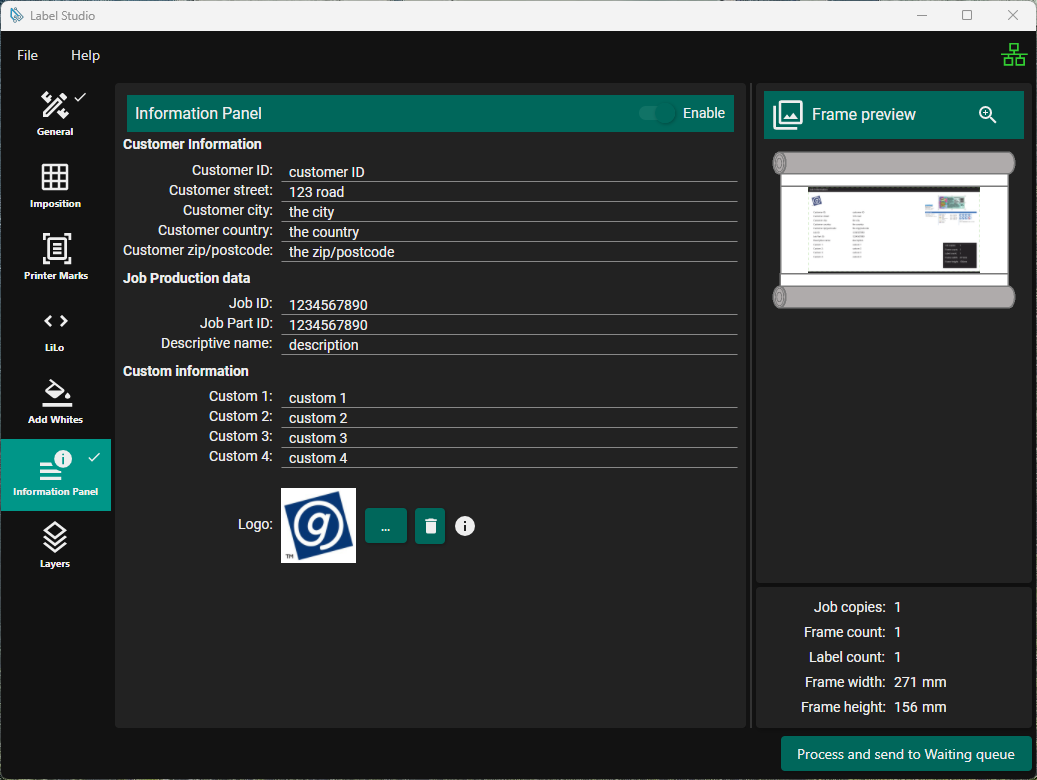Open the File menu
This screenshot has width=1037, height=780.
27,55
